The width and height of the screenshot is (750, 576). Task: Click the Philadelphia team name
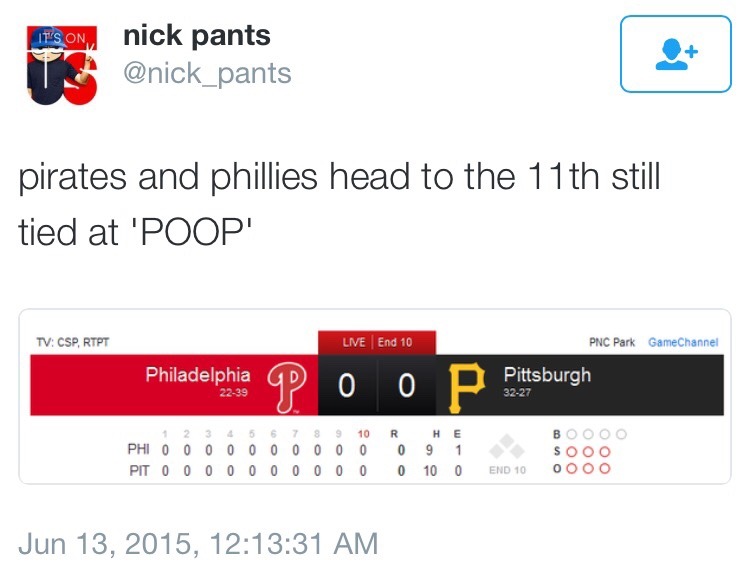[x=198, y=375]
